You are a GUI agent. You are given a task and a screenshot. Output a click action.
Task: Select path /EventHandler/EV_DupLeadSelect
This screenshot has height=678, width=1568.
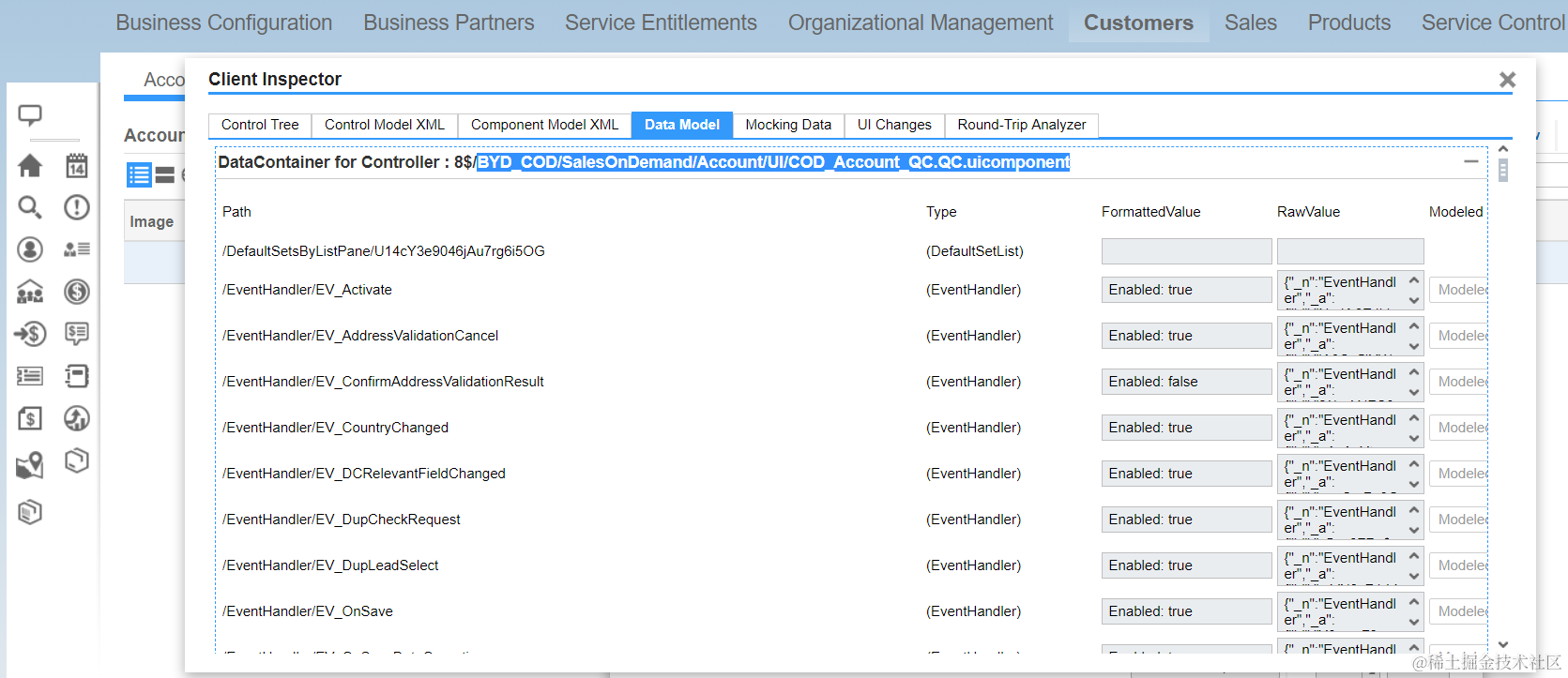click(x=330, y=565)
